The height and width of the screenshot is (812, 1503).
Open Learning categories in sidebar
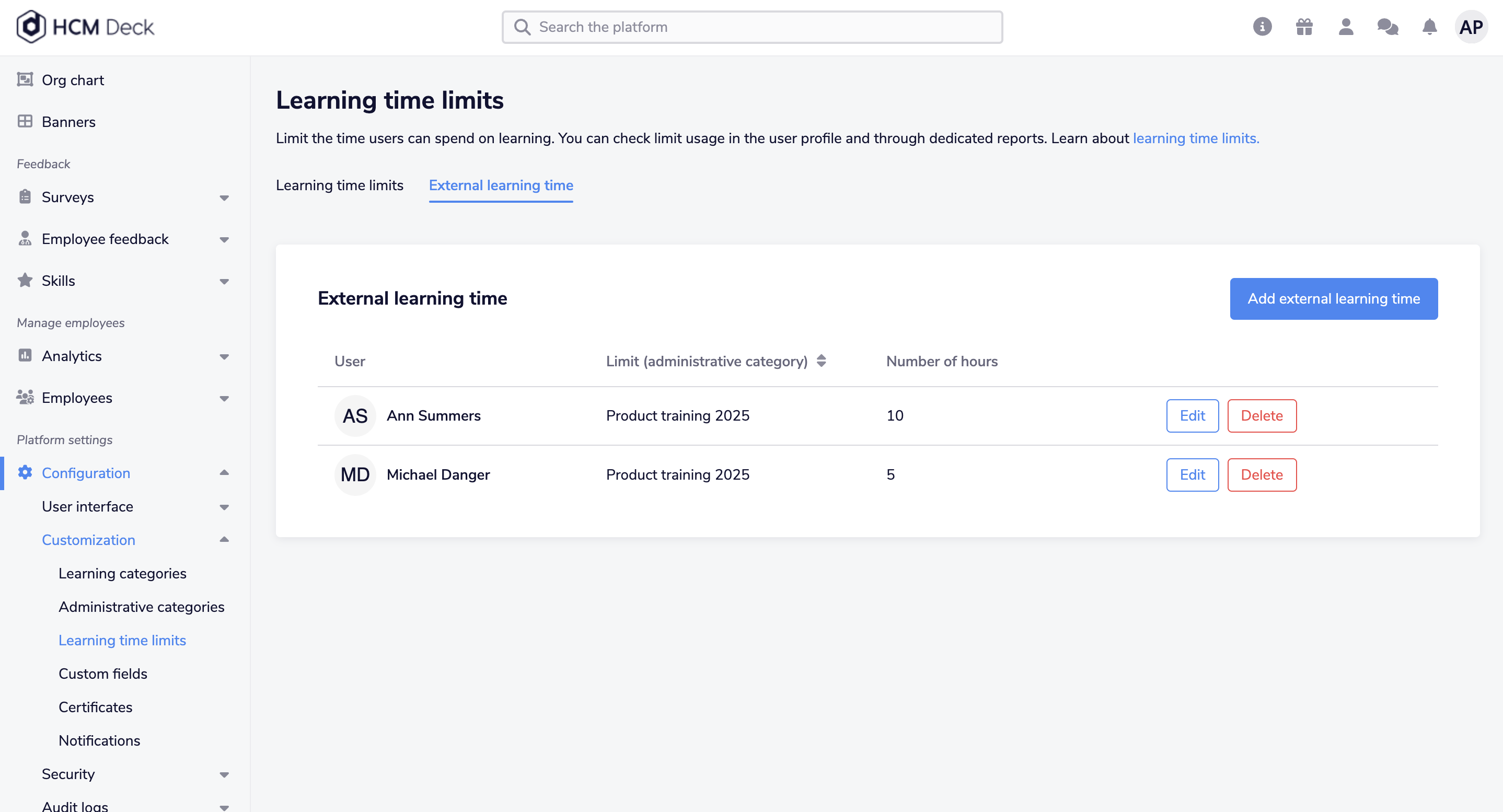(122, 573)
